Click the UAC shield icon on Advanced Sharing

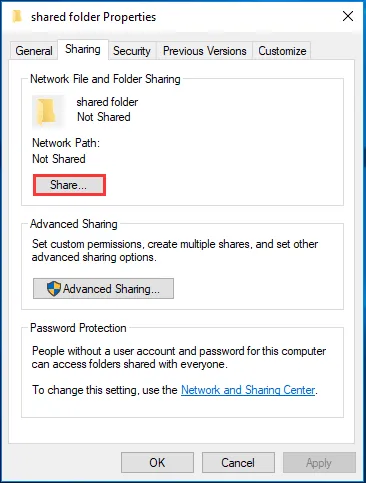[x=53, y=289]
